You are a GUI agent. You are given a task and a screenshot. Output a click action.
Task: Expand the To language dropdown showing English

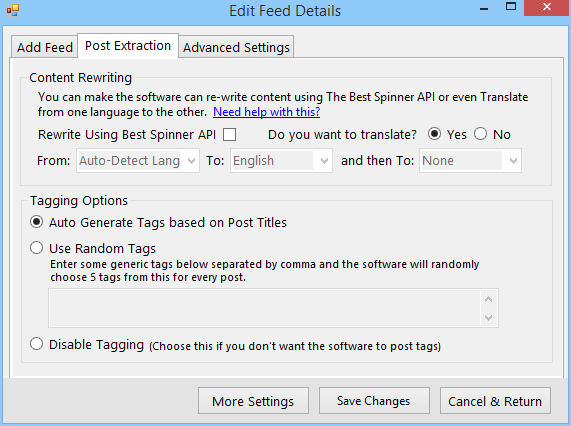point(281,161)
